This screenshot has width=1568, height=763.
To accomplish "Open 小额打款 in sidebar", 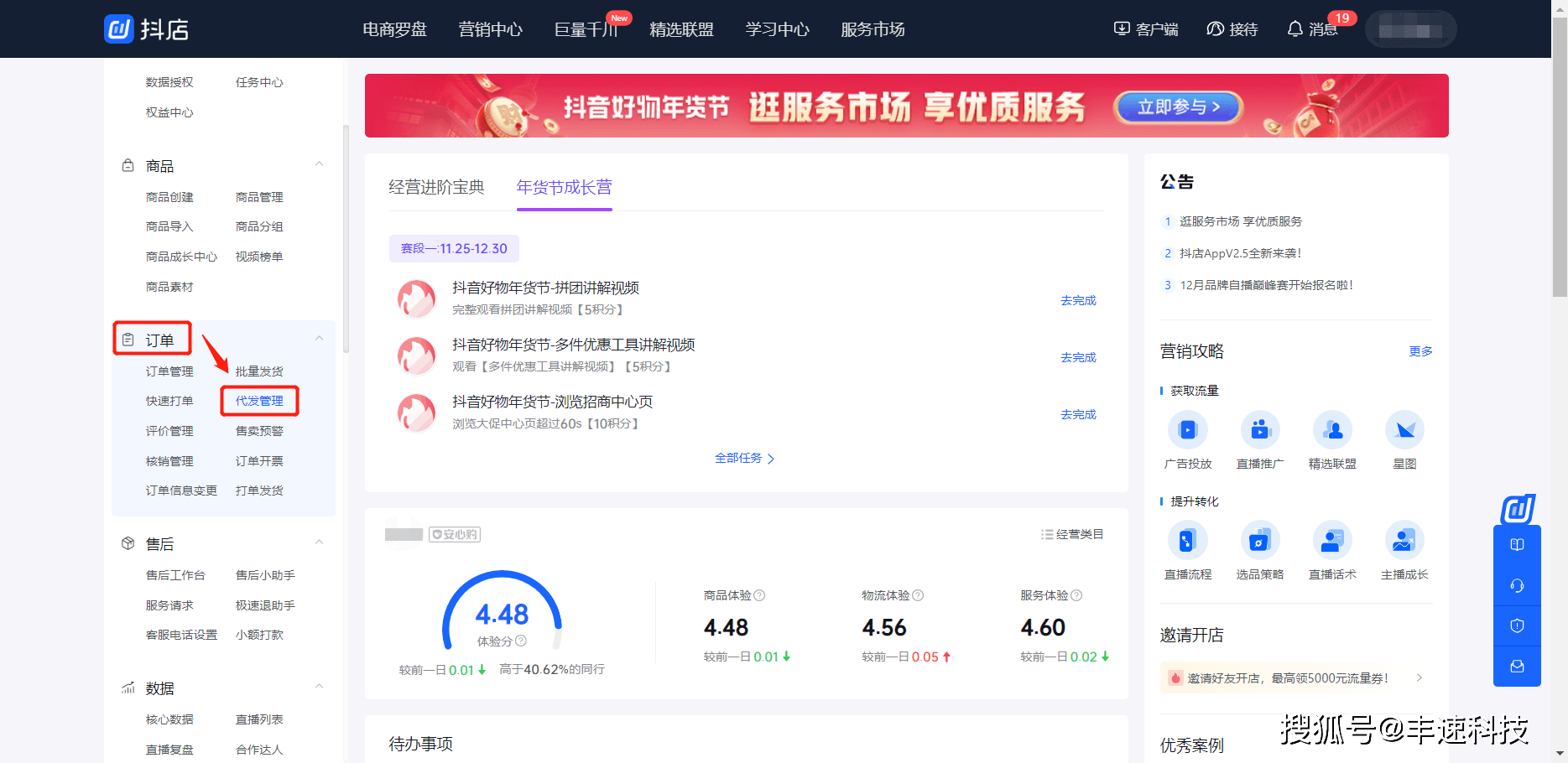I will (259, 635).
